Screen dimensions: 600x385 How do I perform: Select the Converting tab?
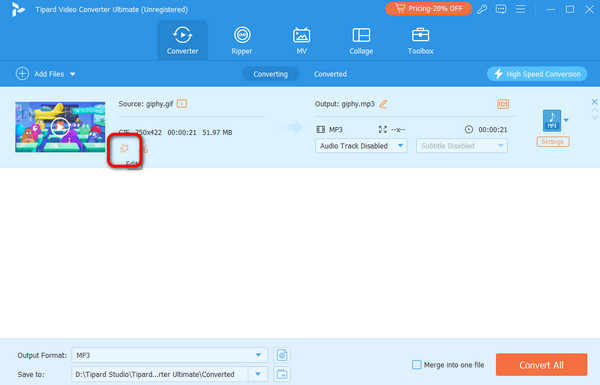pyautogui.click(x=271, y=74)
